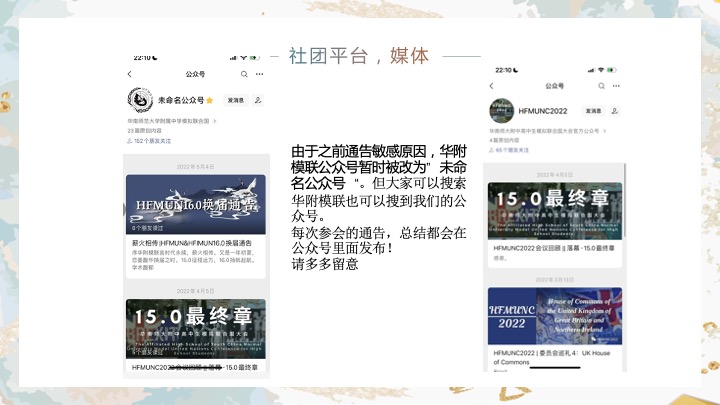Click the 未命名公众号 account avatar
This screenshot has height=405, width=720.
pyautogui.click(x=140, y=100)
